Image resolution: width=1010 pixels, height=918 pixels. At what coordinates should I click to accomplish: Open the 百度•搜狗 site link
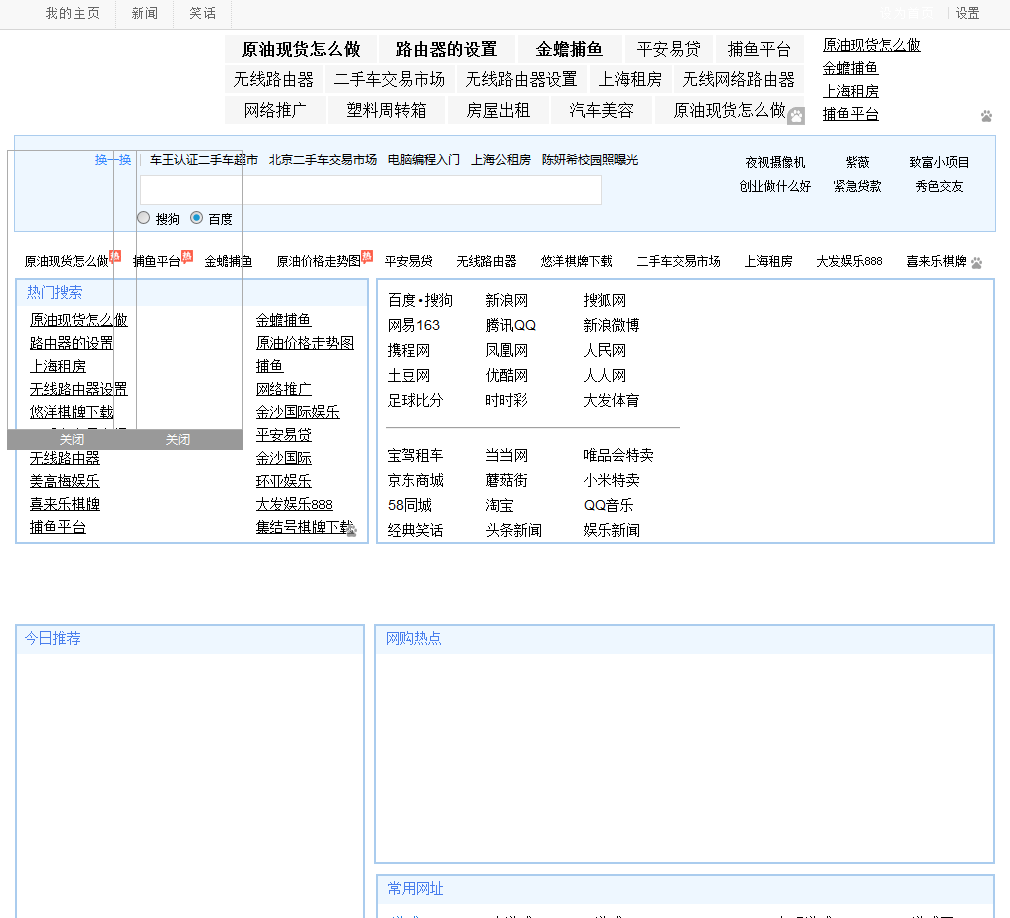click(420, 300)
